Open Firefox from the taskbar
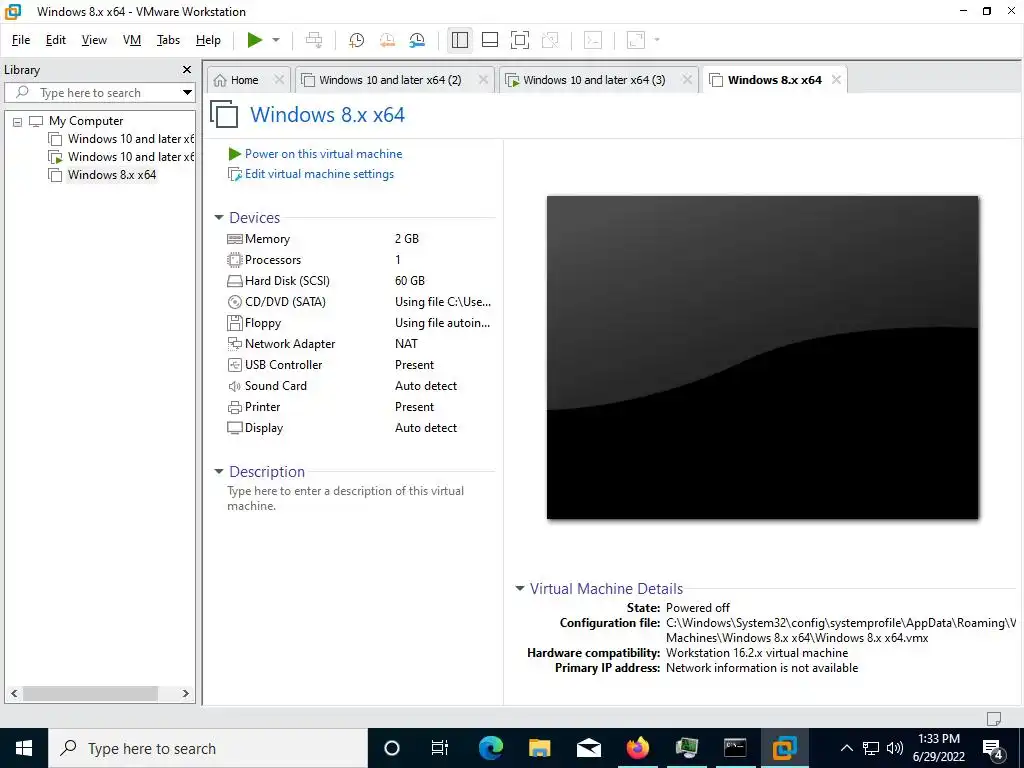Viewport: 1024px width, 768px height. coord(637,748)
